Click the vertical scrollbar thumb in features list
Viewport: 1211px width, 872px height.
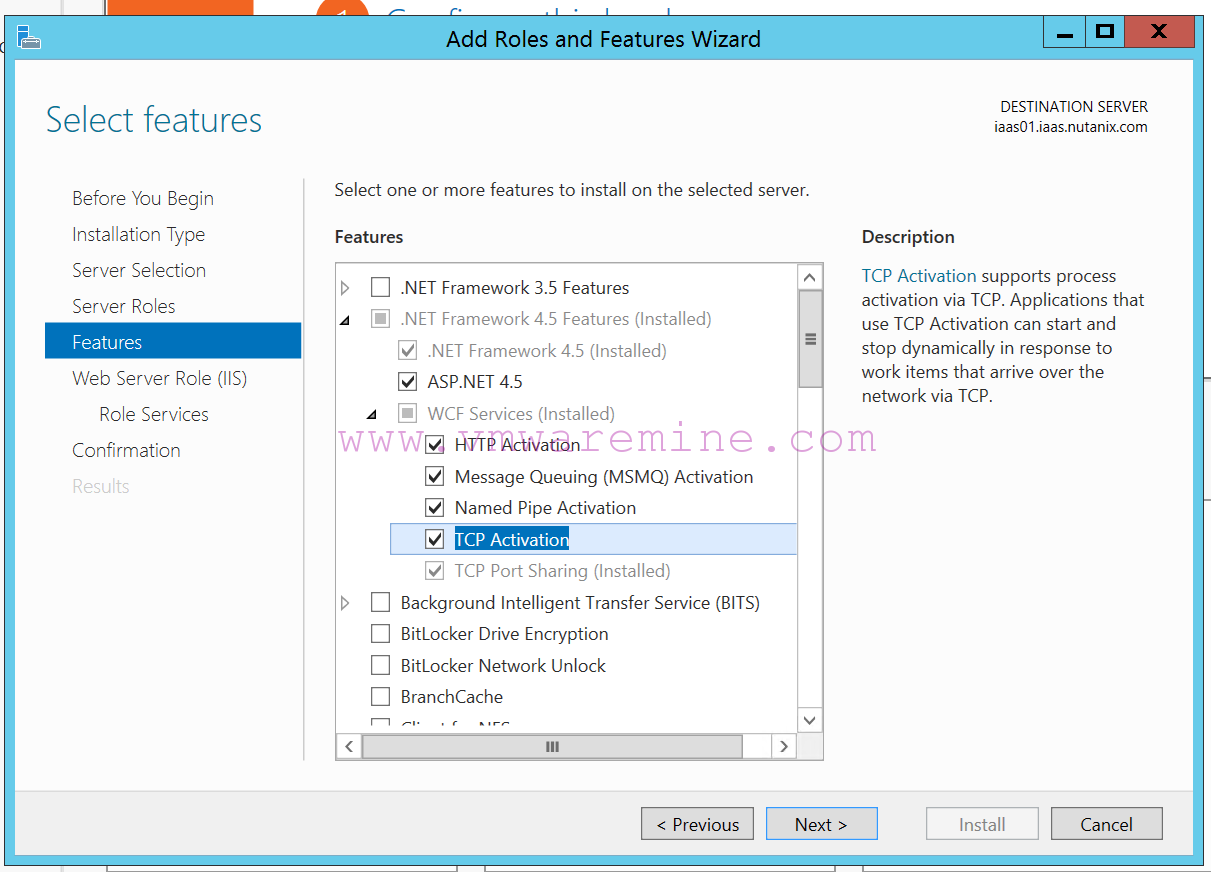tap(810, 339)
